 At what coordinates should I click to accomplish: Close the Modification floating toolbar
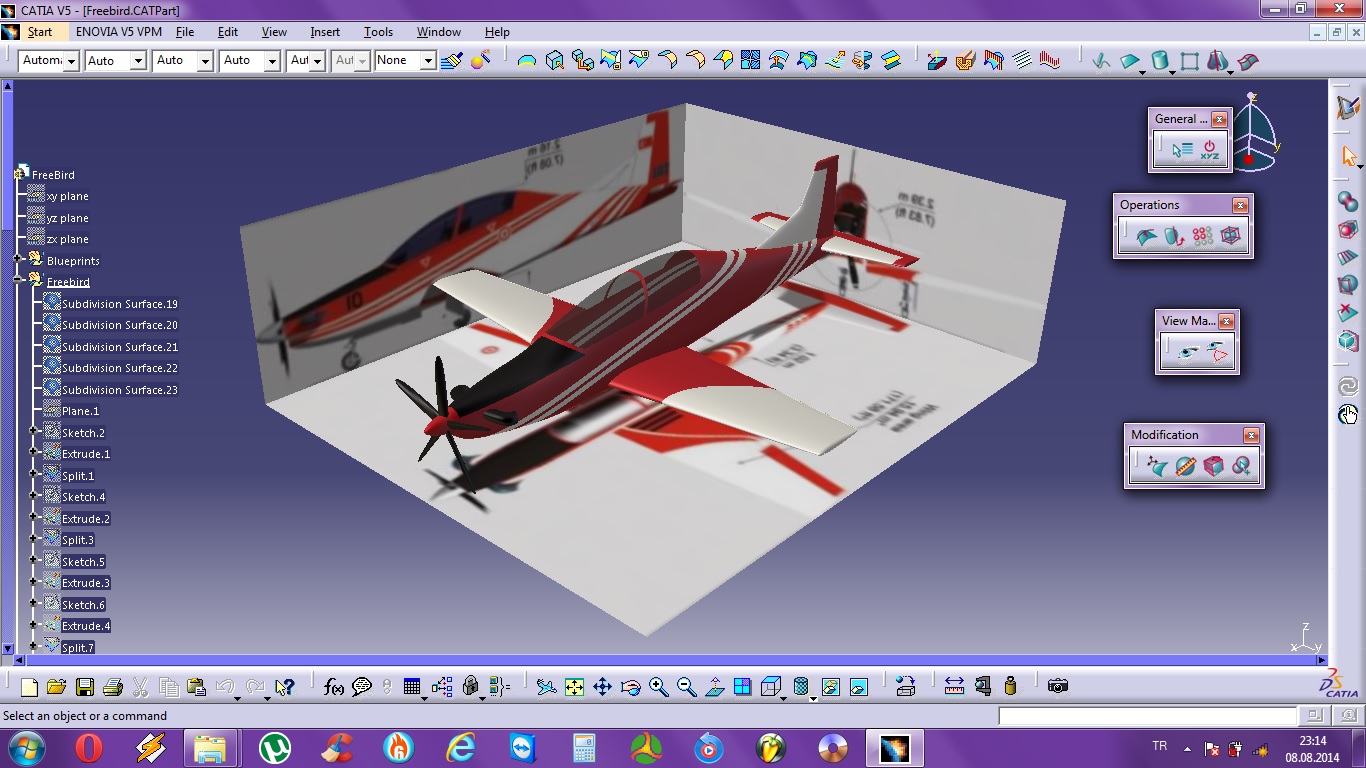coord(1251,435)
